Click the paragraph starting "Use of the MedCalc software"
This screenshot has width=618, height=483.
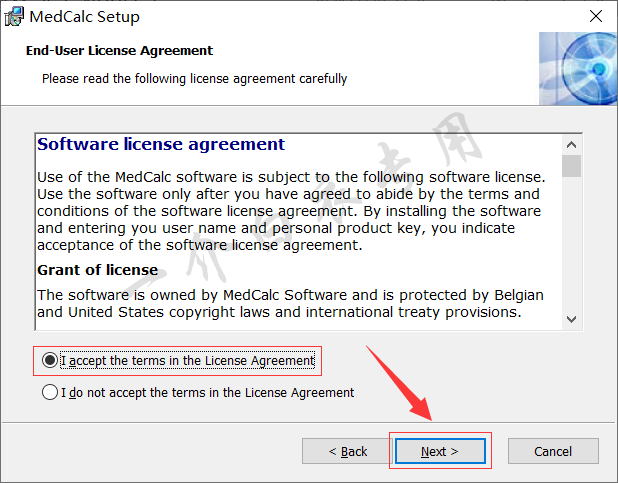tap(290, 211)
